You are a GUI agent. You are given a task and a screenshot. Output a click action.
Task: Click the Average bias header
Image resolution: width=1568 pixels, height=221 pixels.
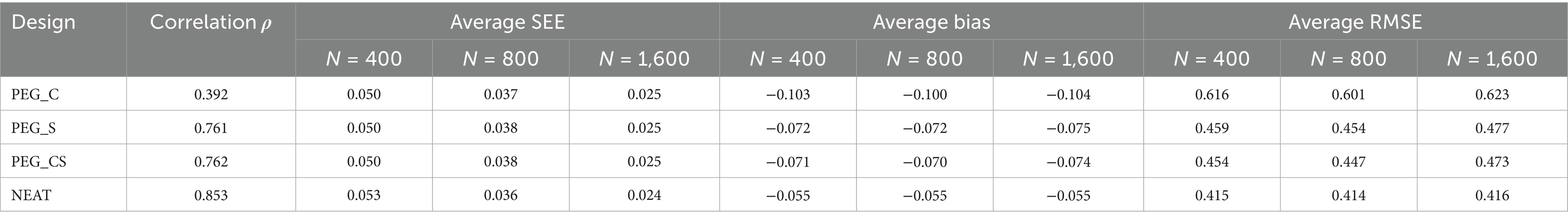931,23
